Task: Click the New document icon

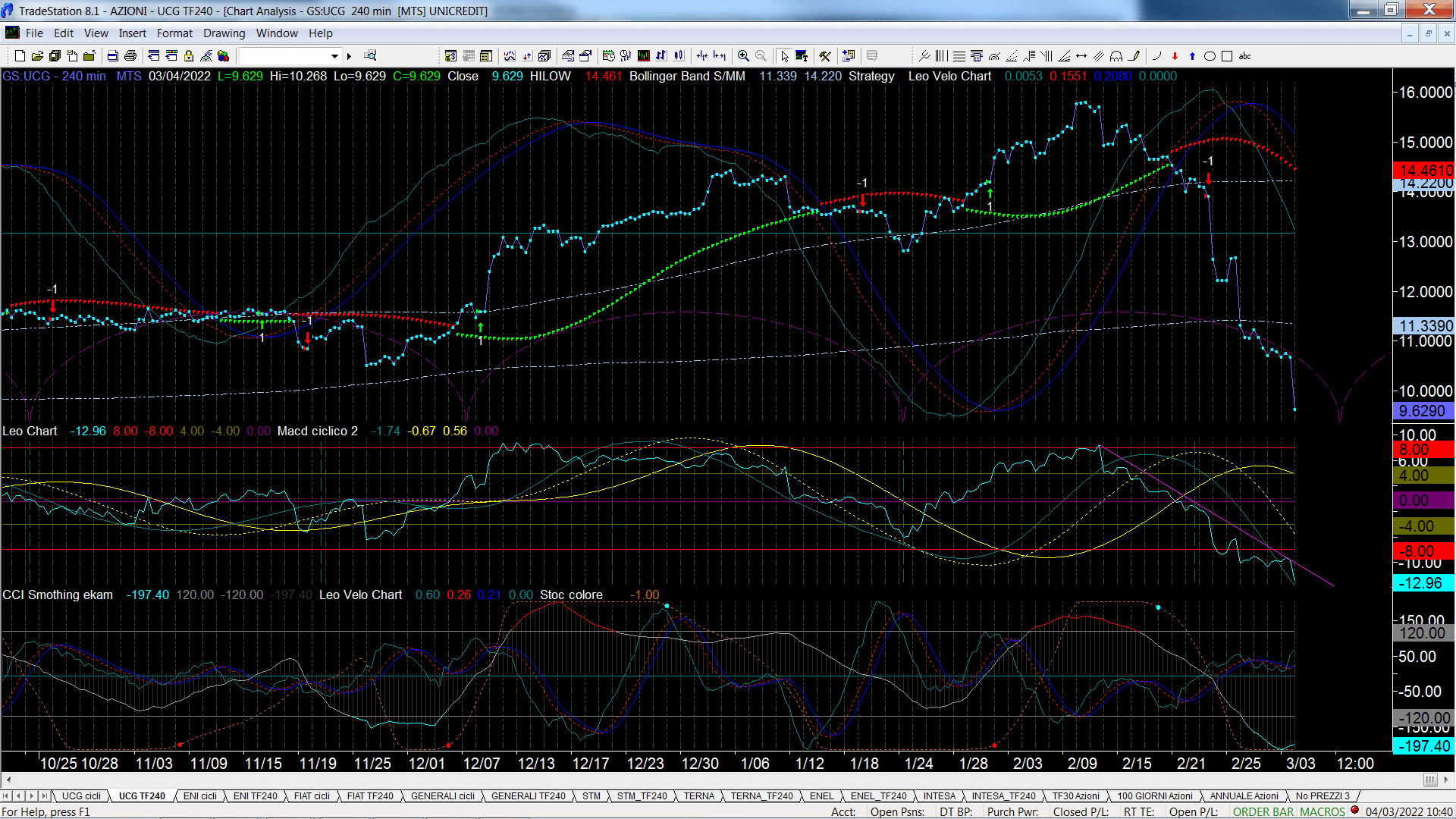Action: pos(20,55)
